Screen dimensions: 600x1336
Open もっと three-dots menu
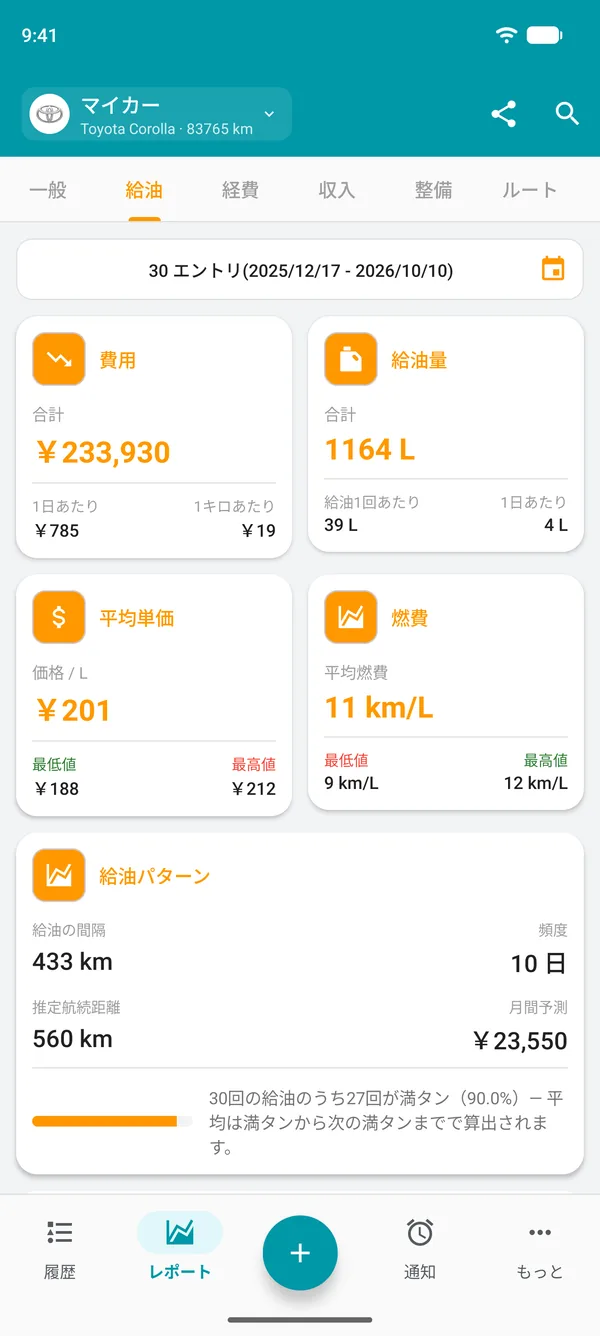[x=540, y=1233]
